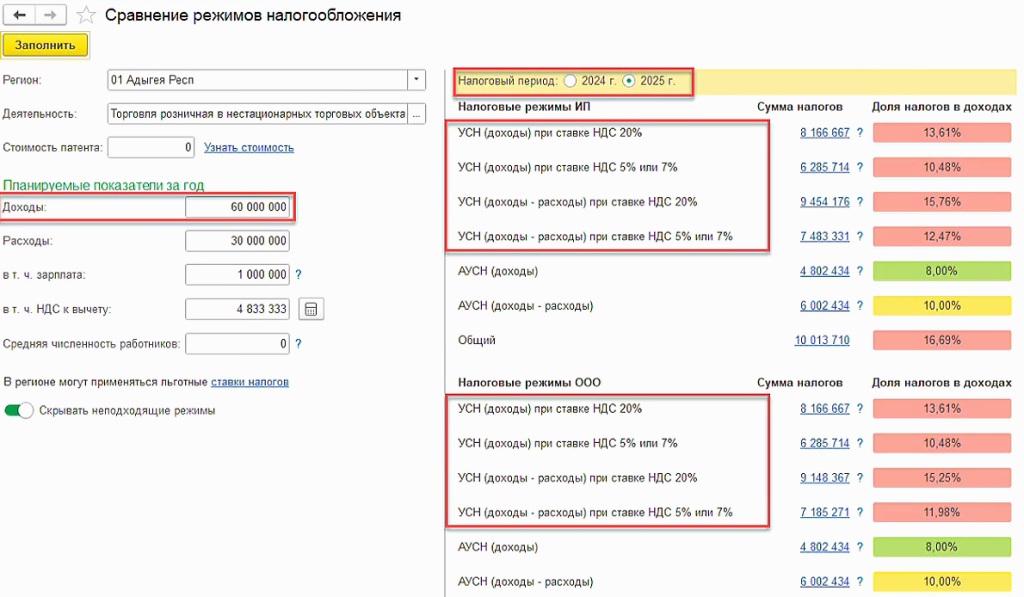Image resolution: width=1024 pixels, height=597 pixels.
Task: Open the Регион dropdown list
Action: click(416, 80)
